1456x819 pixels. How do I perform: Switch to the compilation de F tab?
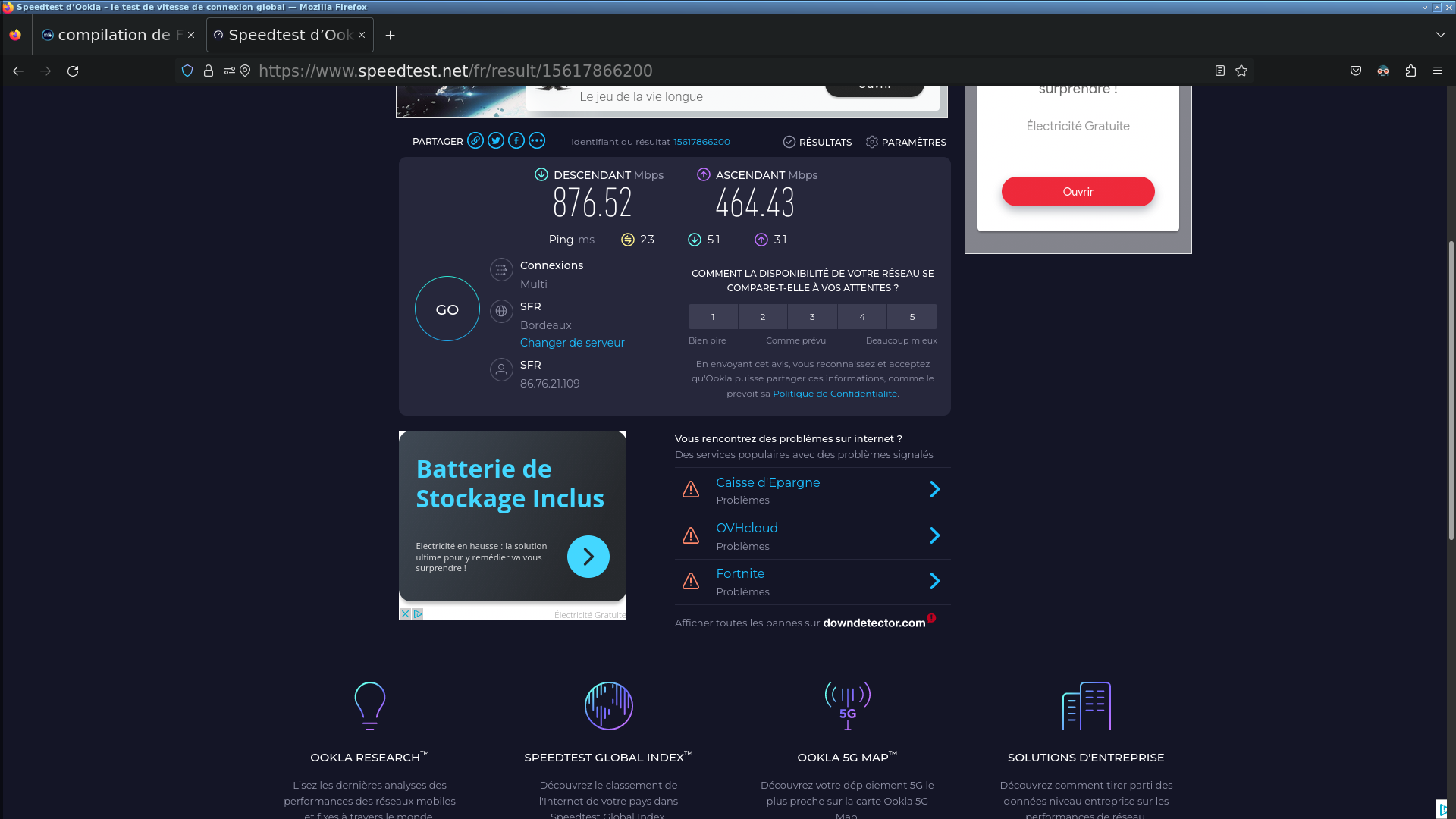(118, 35)
